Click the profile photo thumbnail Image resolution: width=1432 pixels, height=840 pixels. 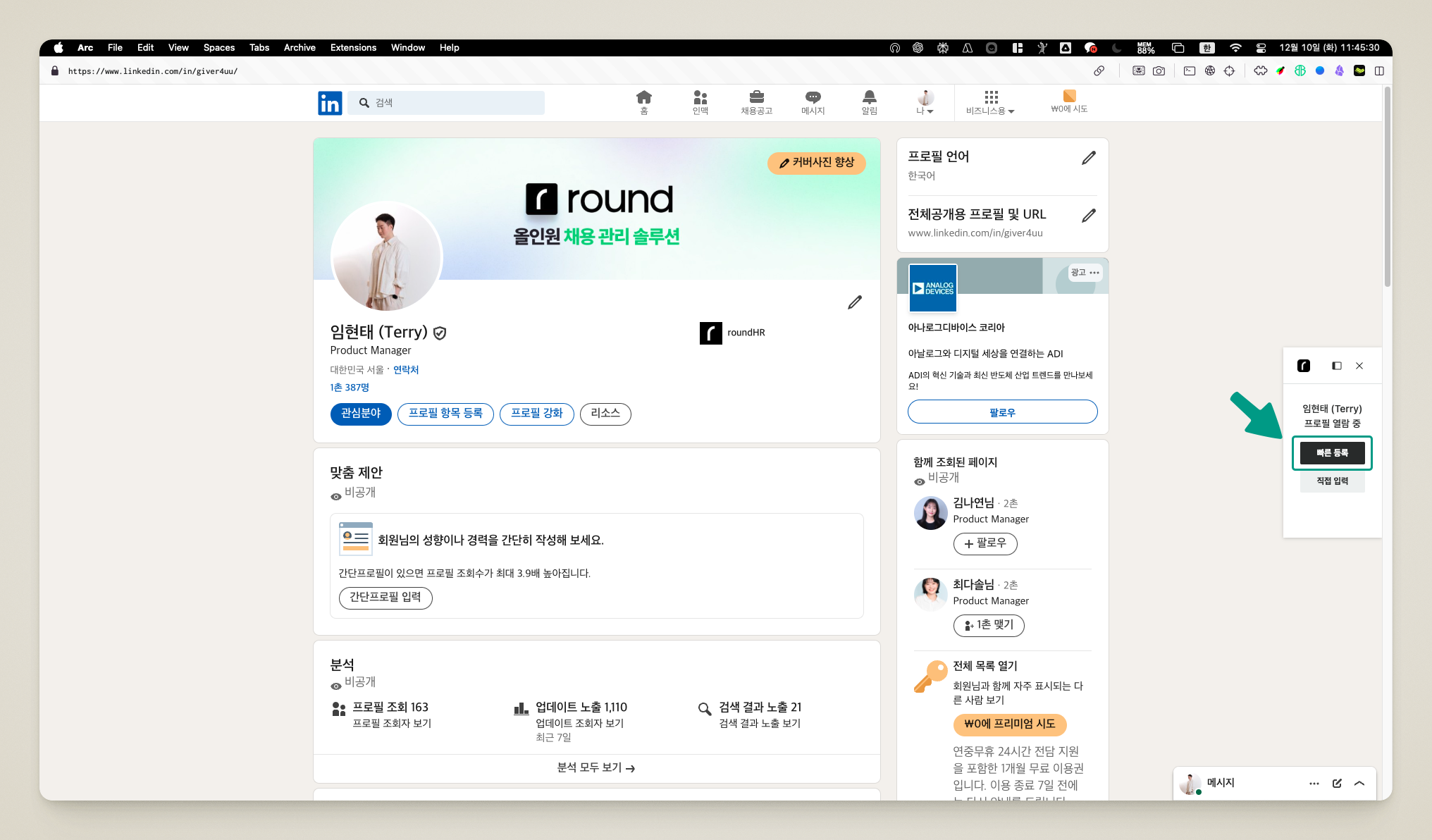[x=386, y=257]
